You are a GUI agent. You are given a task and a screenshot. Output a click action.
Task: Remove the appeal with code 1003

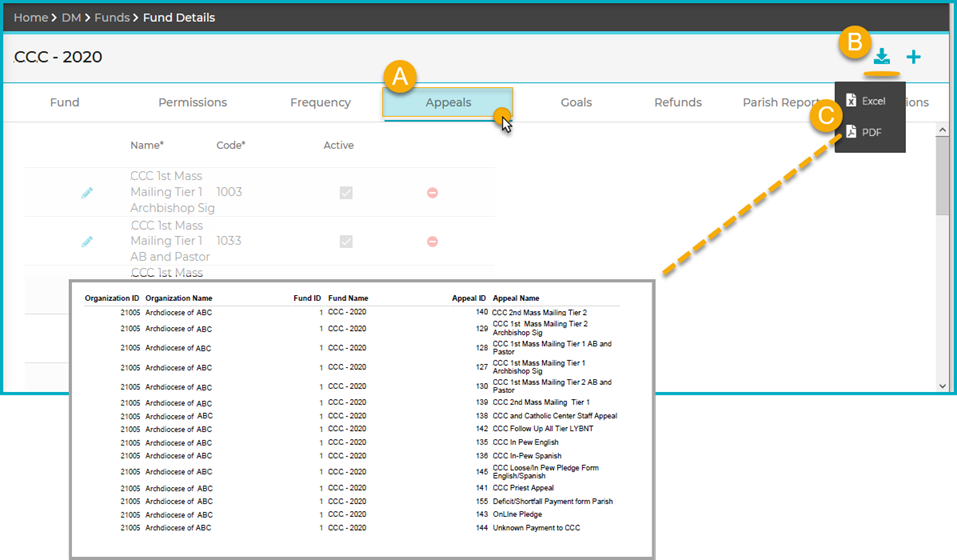432,193
